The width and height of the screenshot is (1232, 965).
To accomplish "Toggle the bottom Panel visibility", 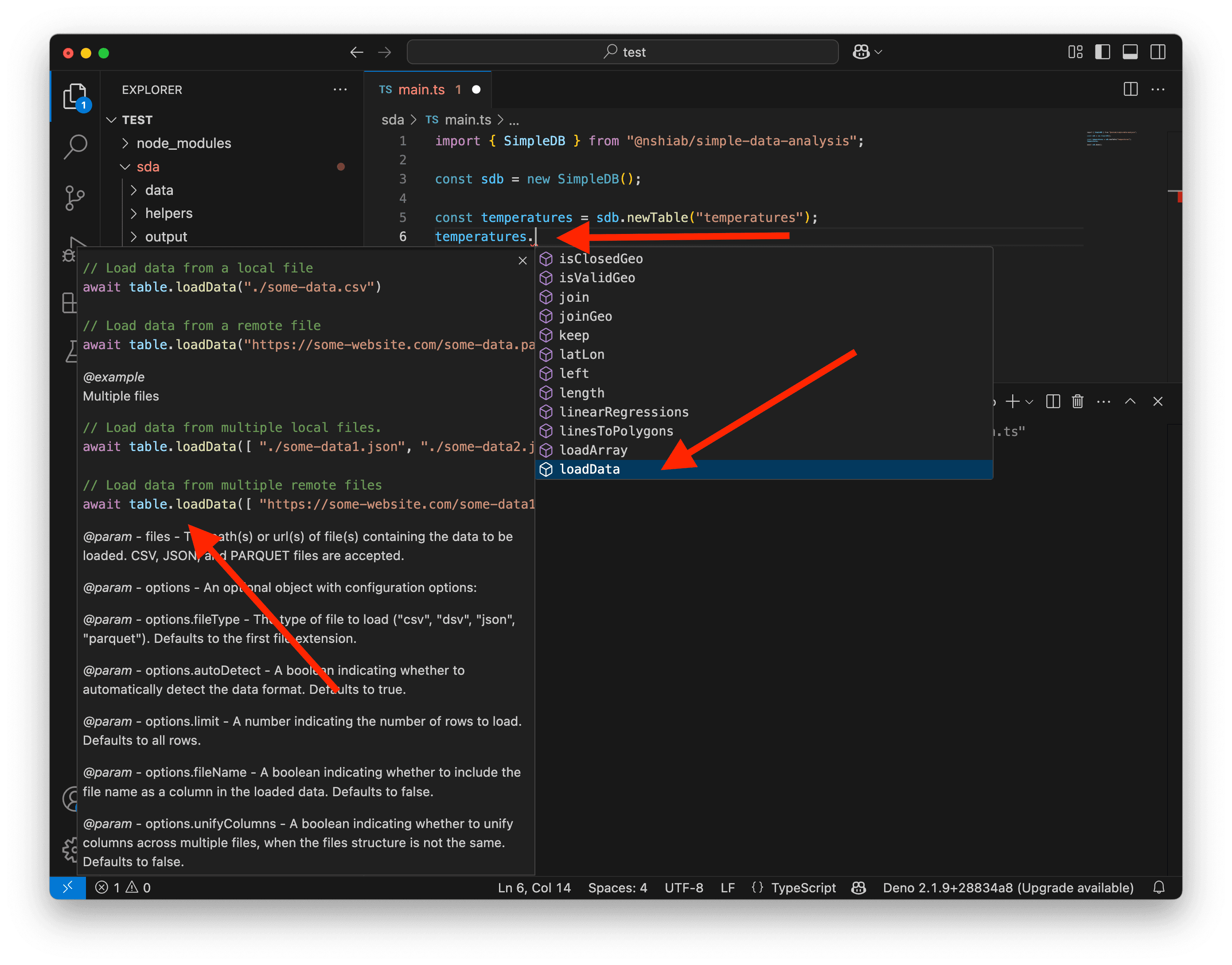I will 1130,52.
